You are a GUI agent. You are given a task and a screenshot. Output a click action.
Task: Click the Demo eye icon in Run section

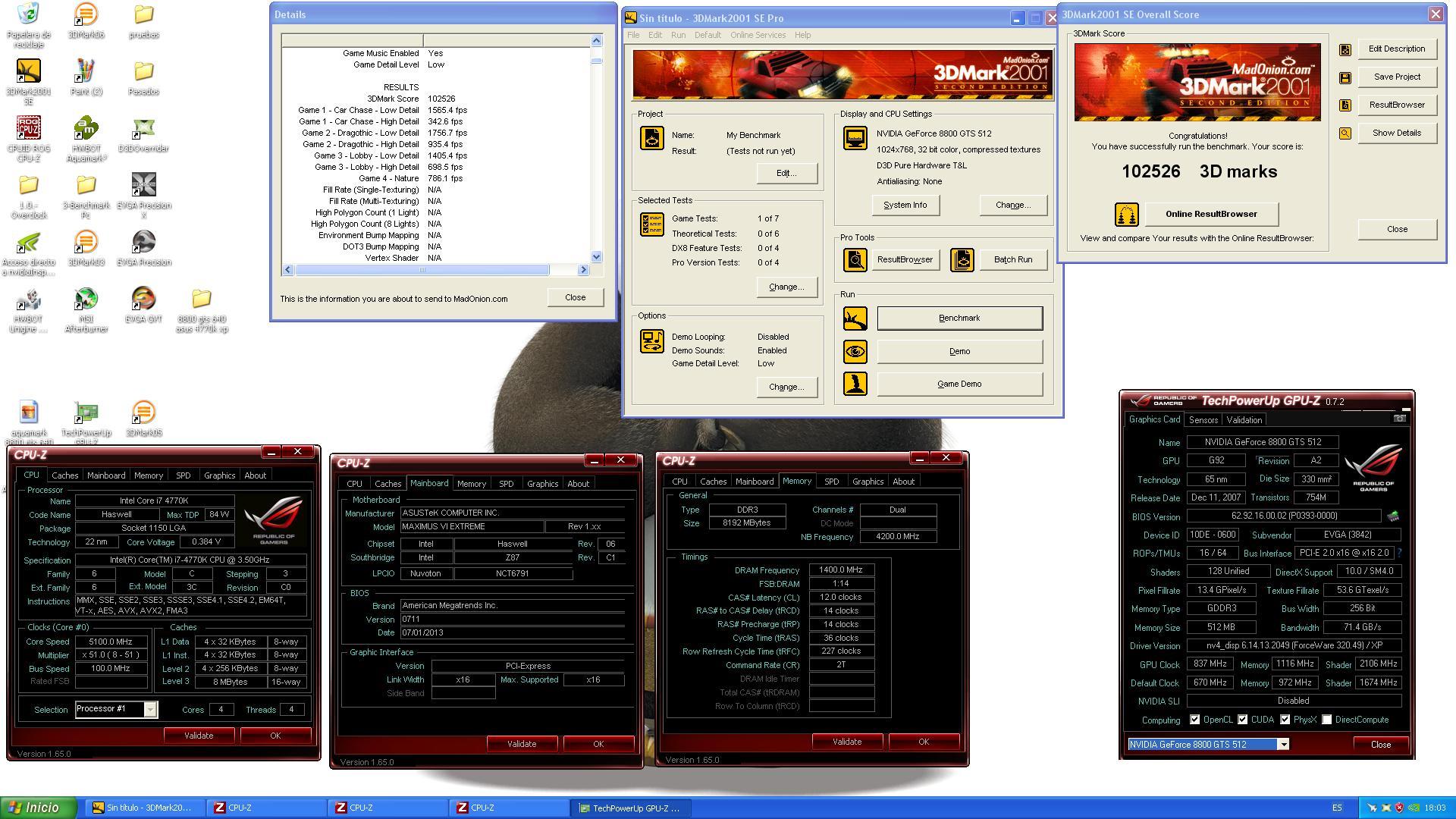point(855,352)
